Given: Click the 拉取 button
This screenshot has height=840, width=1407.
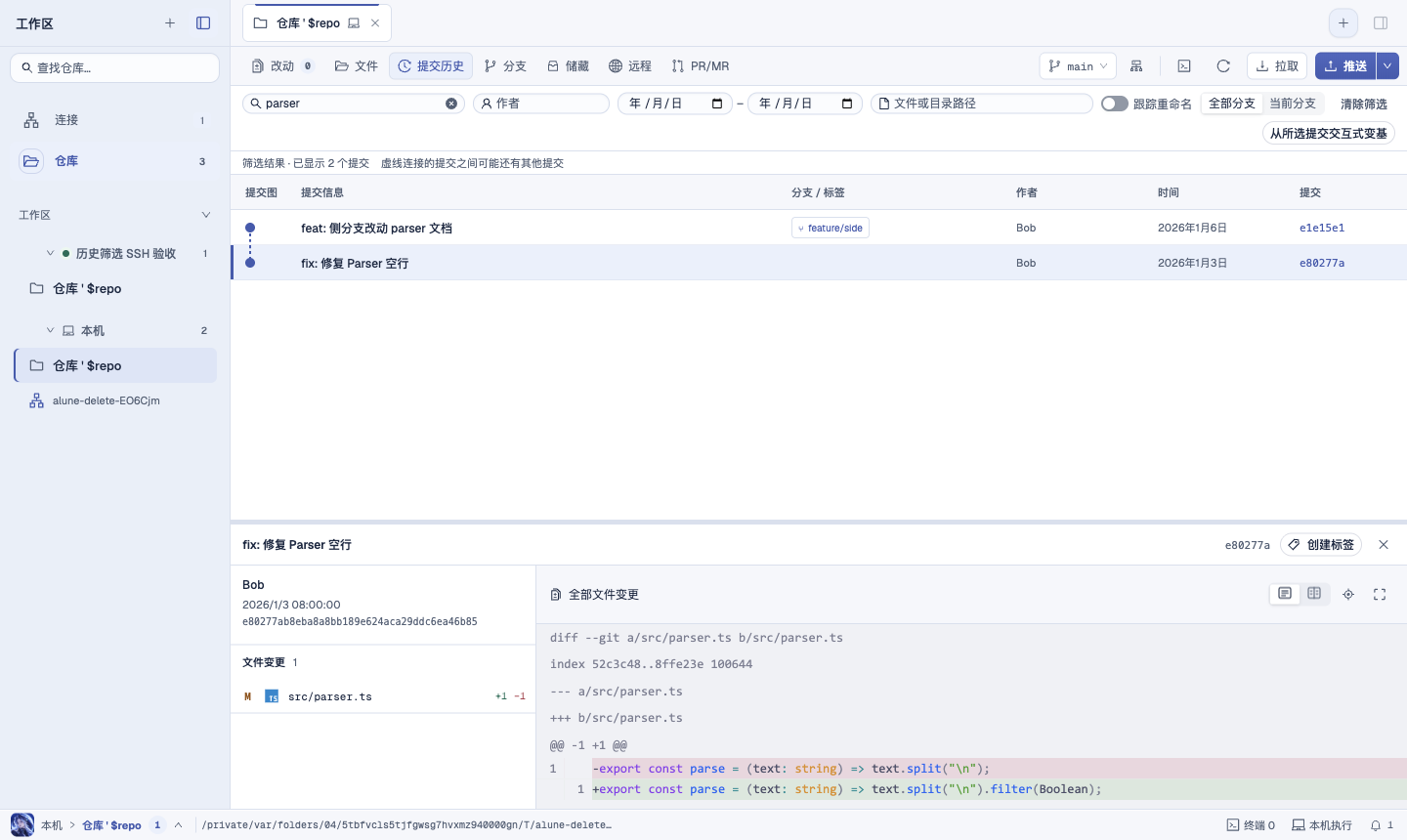Looking at the screenshot, I should point(1277,66).
